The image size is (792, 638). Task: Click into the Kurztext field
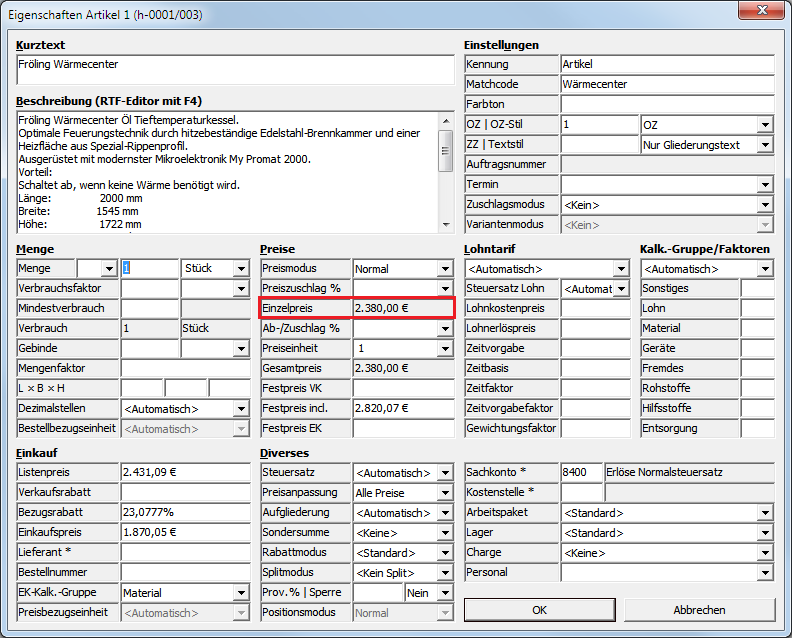(x=235, y=70)
